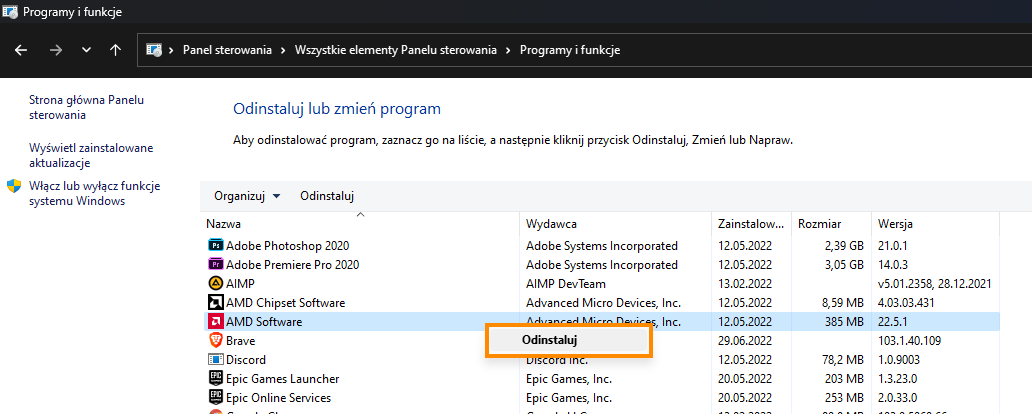Viewport: 1032px width, 414px height.
Task: Click Programy i funkcje breadcrumb
Action: 570,50
